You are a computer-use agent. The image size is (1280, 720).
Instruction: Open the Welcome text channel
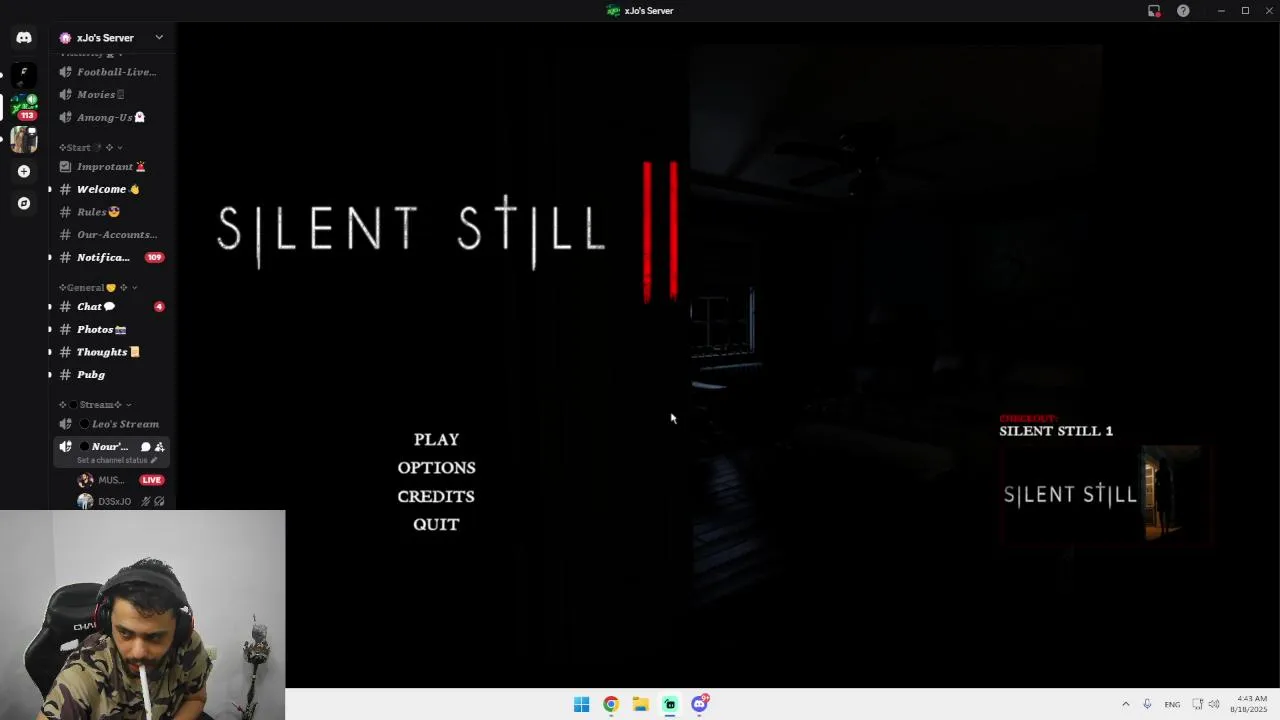[111, 189]
